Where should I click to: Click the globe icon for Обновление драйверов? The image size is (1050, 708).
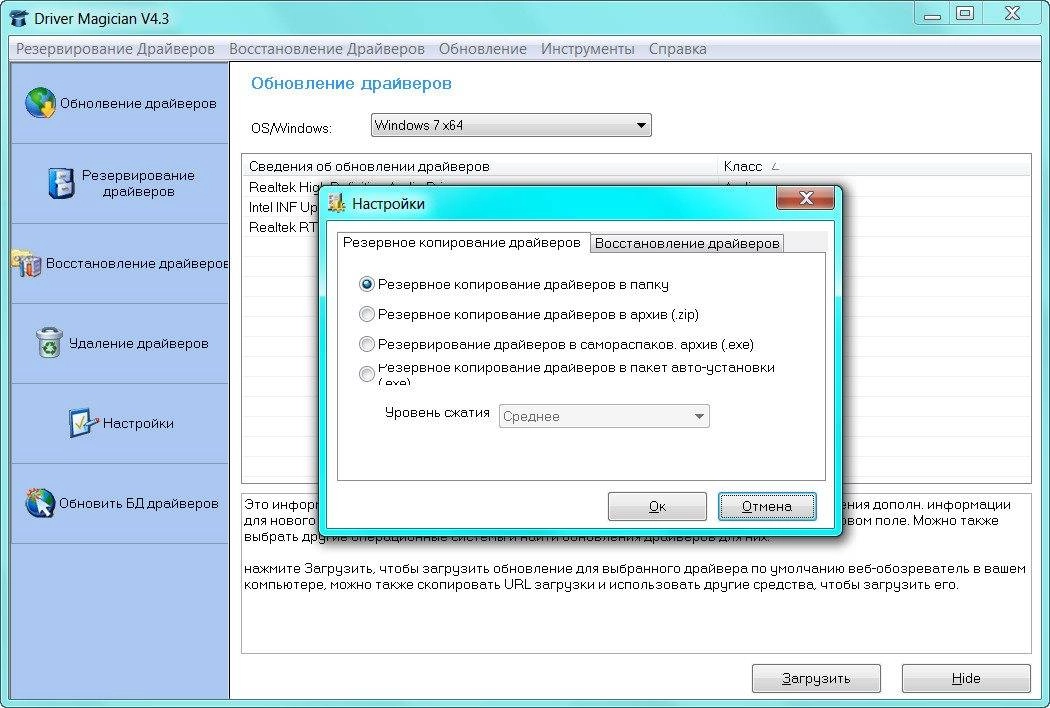point(40,103)
